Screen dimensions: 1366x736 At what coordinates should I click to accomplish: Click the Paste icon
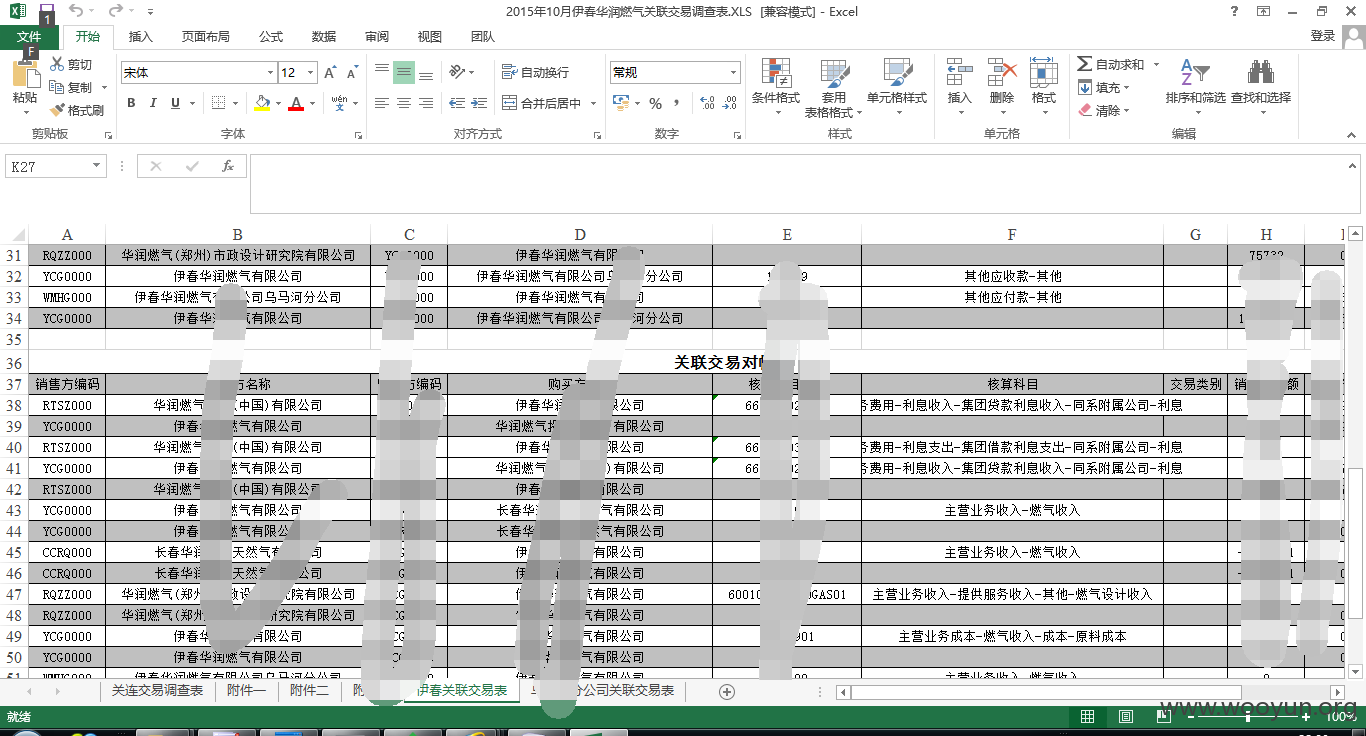[x=25, y=74]
